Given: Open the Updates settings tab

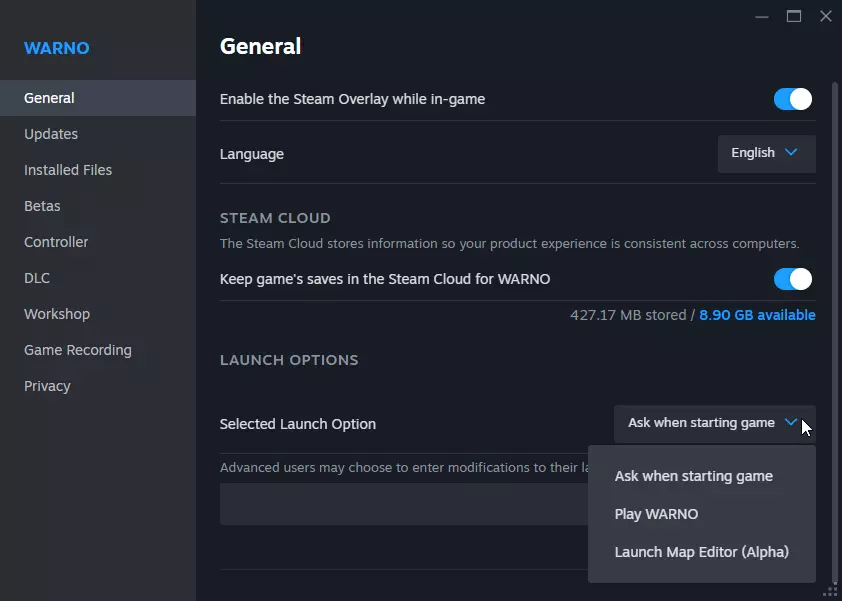Looking at the screenshot, I should click(x=51, y=134).
